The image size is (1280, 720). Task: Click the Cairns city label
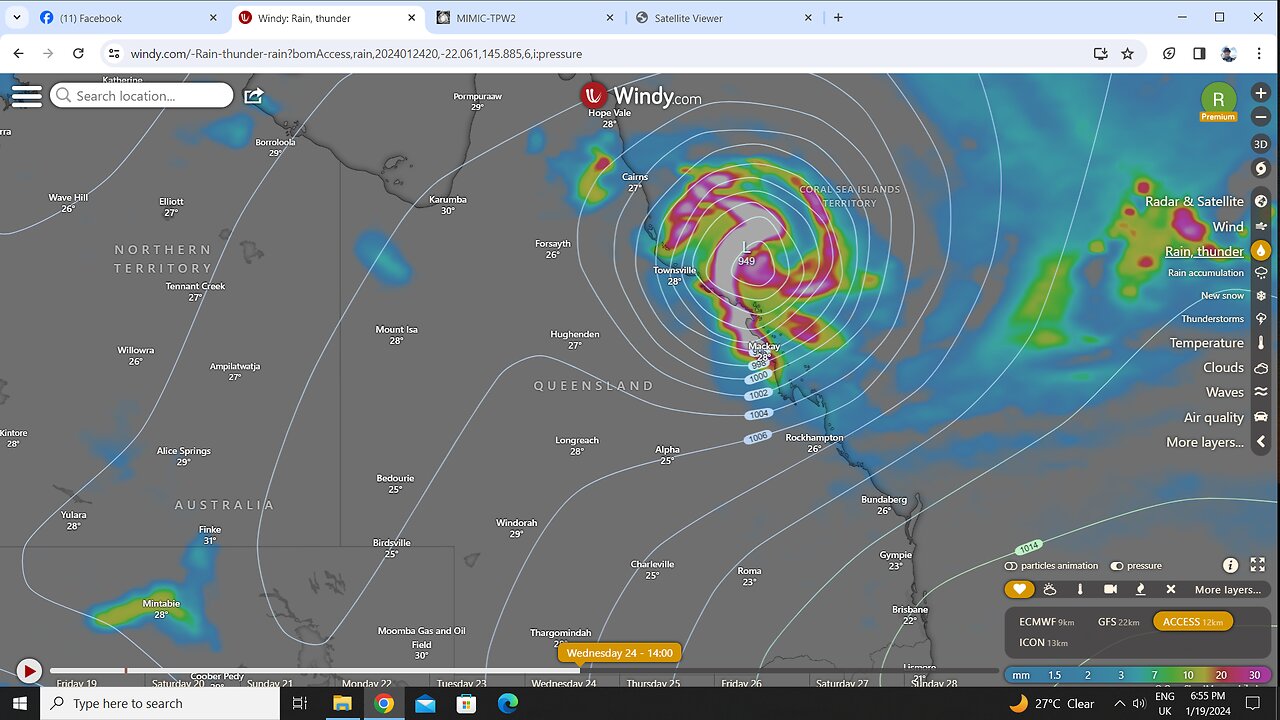tap(635, 177)
